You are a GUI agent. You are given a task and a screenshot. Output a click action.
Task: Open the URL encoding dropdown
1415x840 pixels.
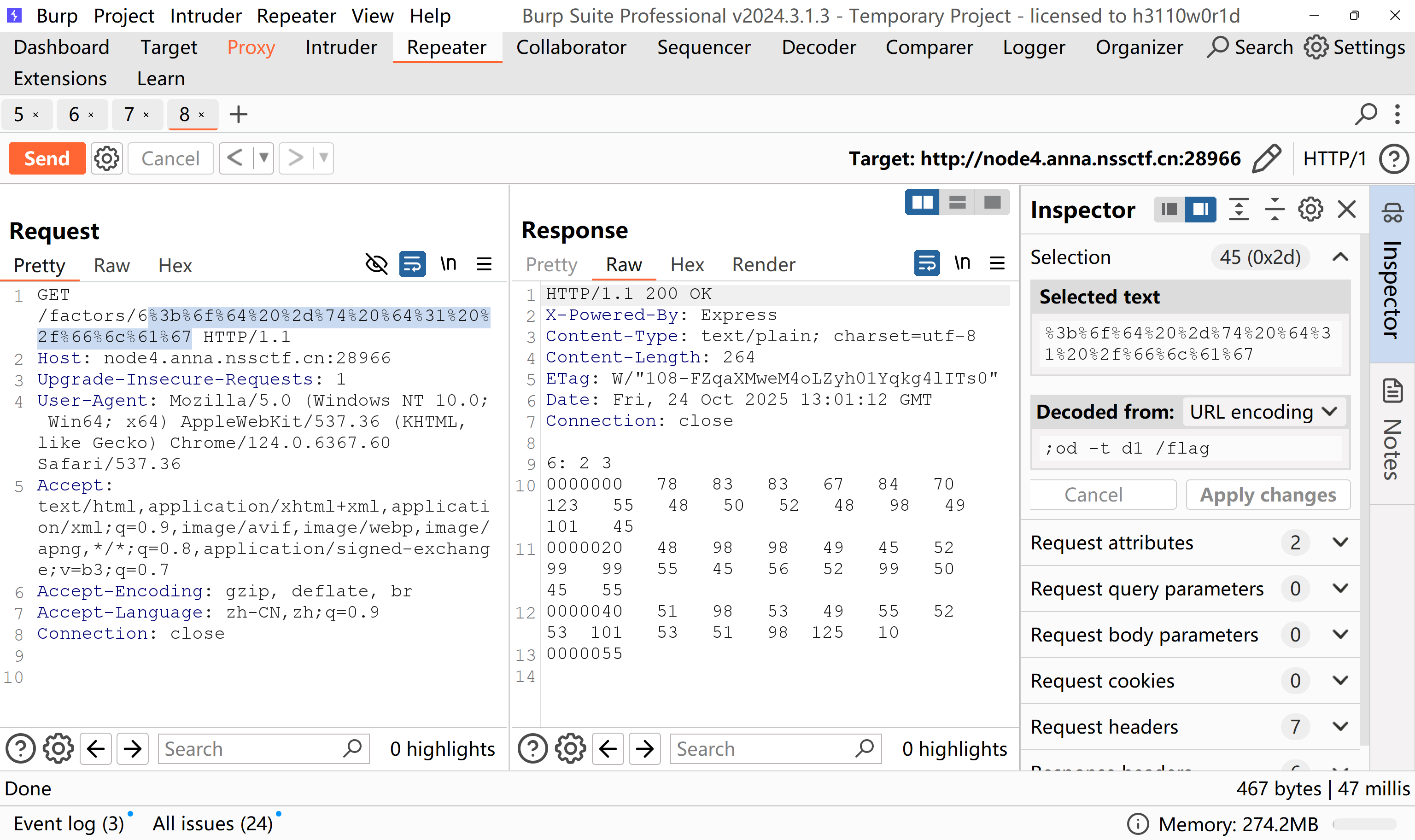(x=1263, y=412)
